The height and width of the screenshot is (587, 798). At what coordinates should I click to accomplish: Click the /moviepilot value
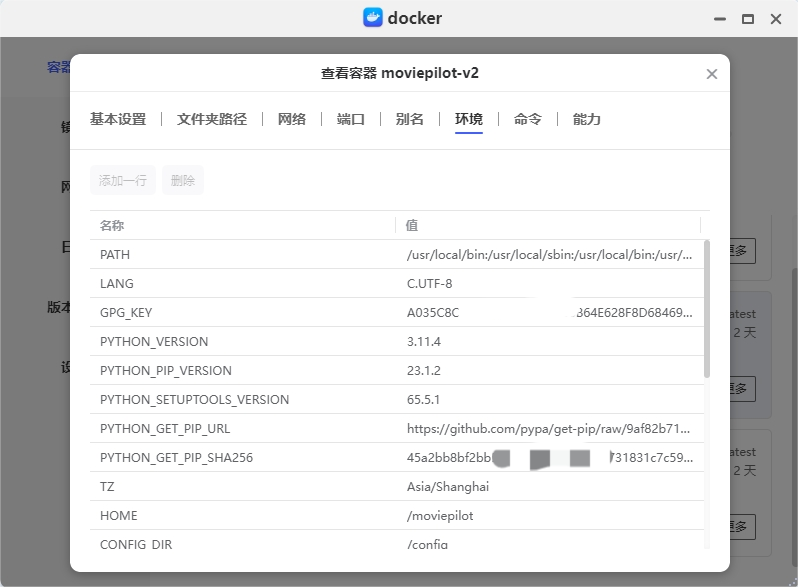tap(440, 516)
